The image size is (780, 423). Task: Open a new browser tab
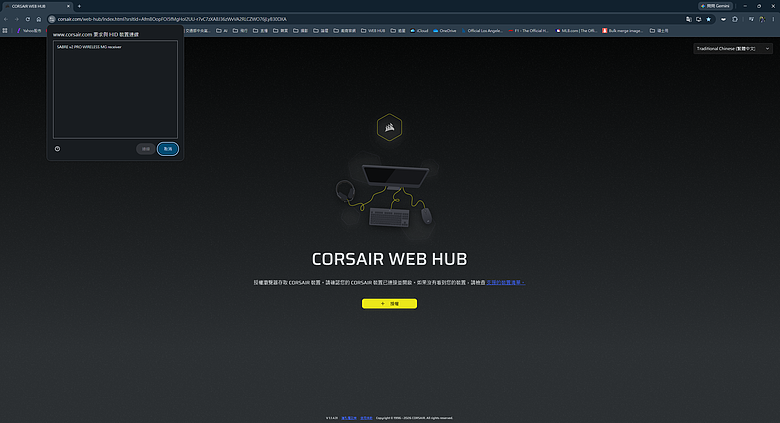coord(79,6)
